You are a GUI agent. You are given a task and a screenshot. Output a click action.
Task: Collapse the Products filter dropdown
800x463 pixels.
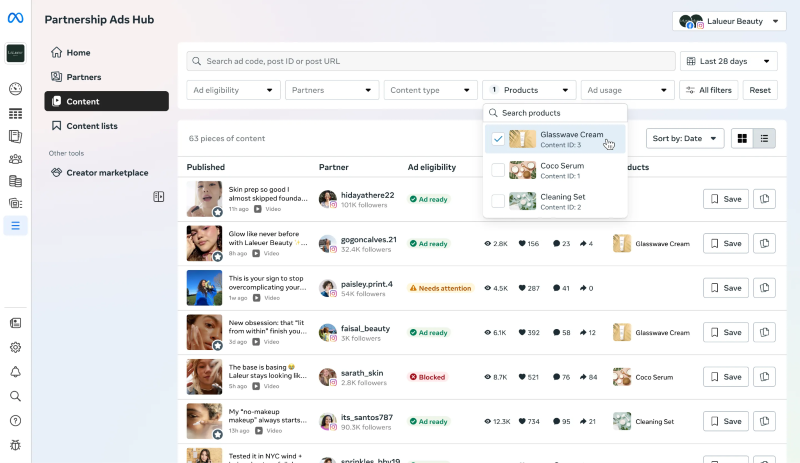click(529, 90)
